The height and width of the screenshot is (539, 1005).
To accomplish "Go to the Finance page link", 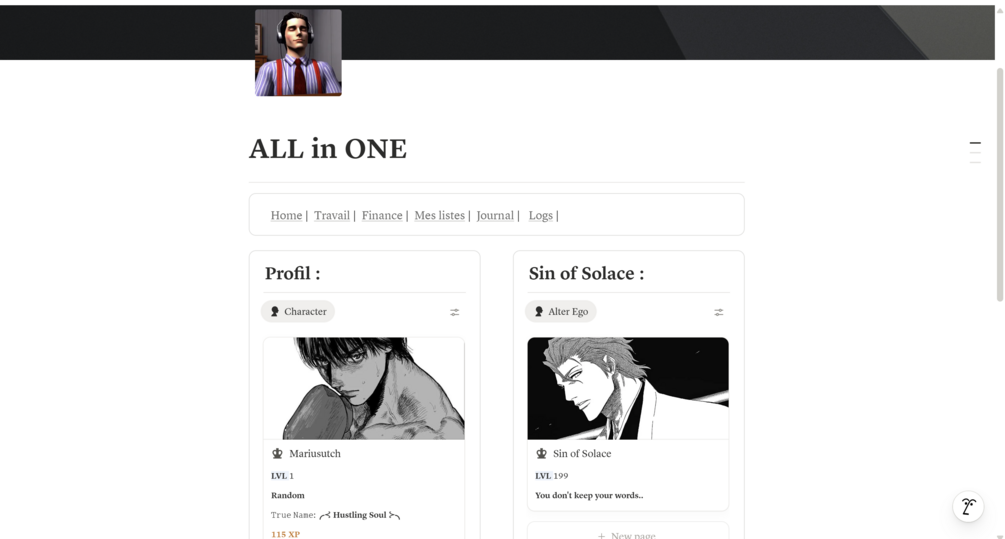I will 382,215.
